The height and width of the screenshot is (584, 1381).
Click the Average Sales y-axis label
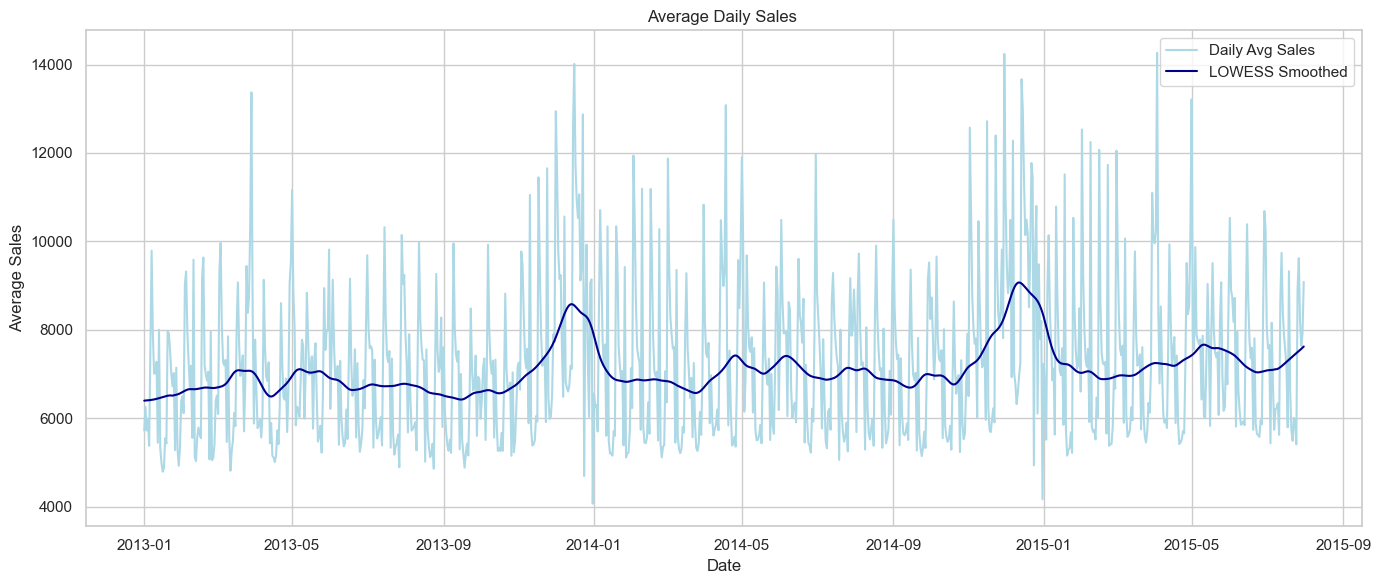point(16,278)
